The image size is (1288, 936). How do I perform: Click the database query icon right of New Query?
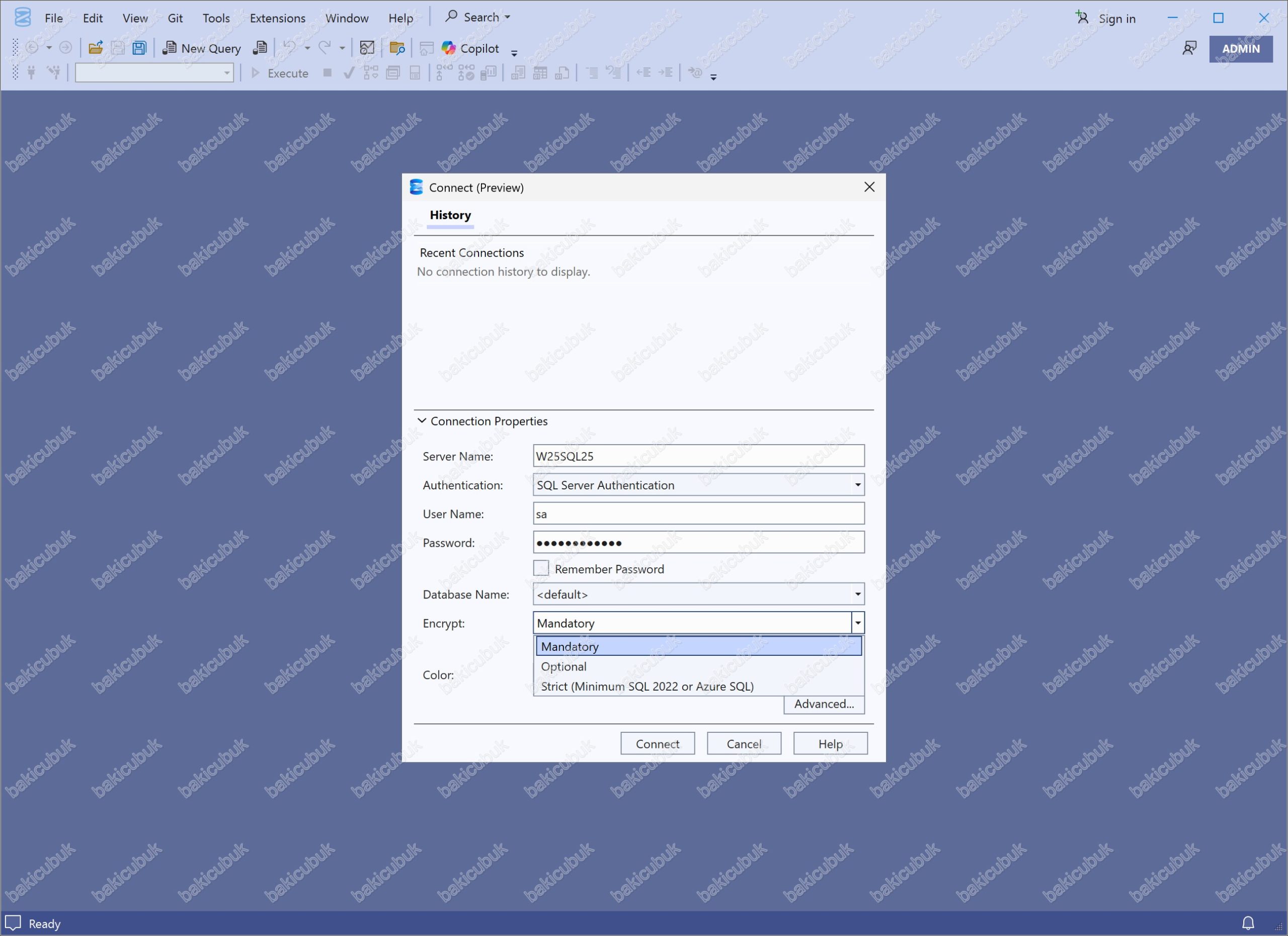point(260,48)
